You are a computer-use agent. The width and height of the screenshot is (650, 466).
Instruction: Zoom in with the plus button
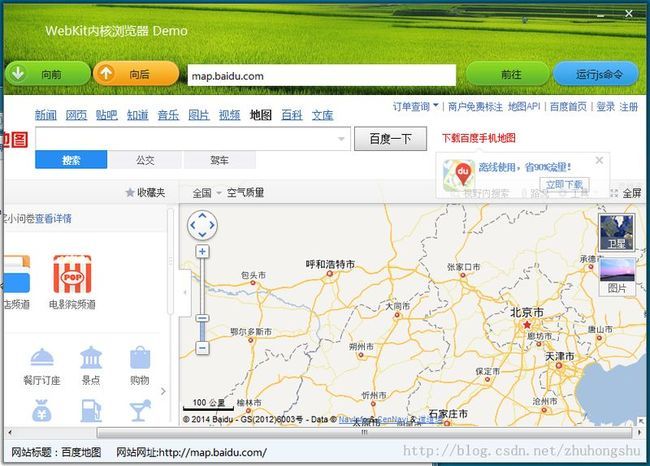202,251
